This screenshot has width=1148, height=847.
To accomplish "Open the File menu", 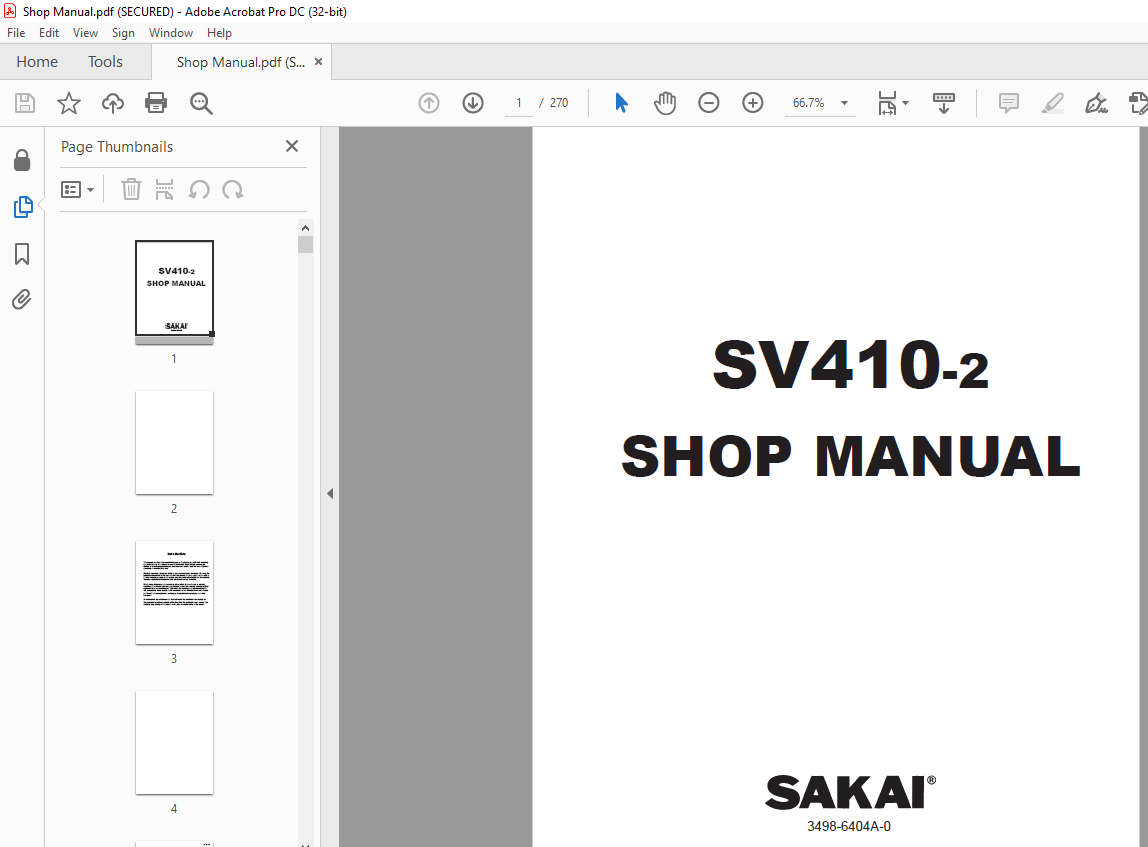I will click(x=16, y=33).
